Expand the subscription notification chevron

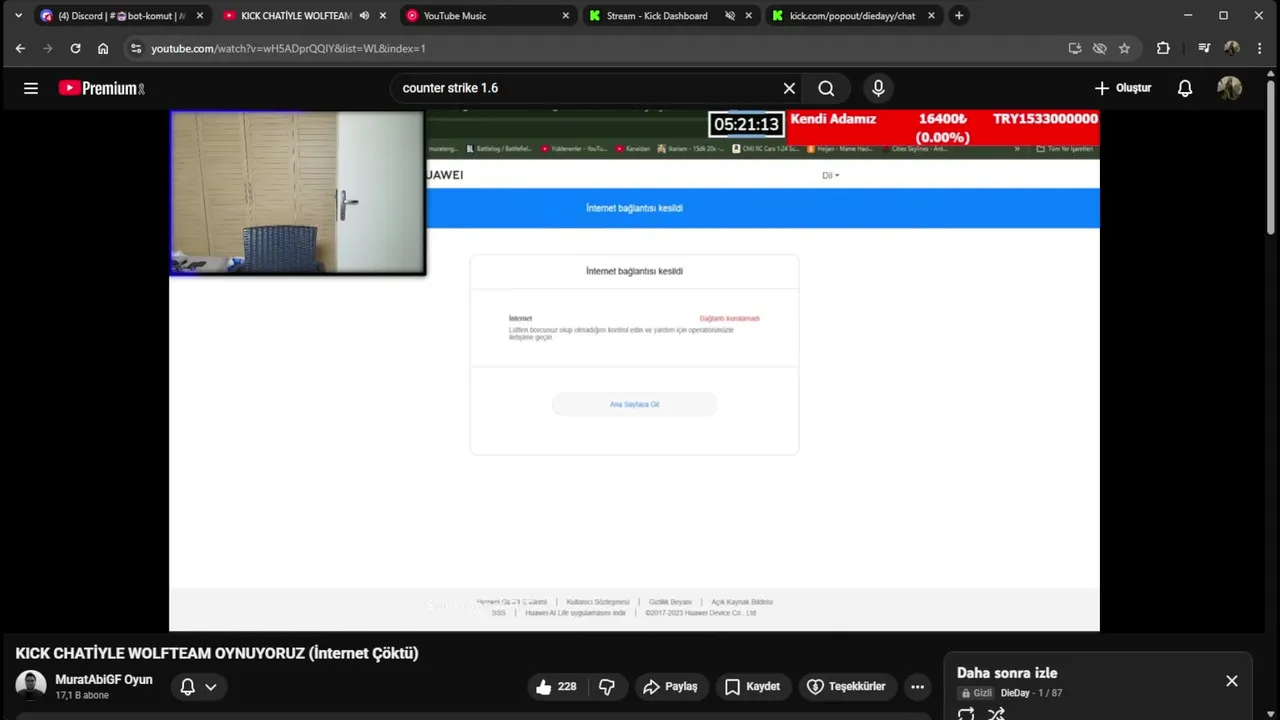pos(211,687)
